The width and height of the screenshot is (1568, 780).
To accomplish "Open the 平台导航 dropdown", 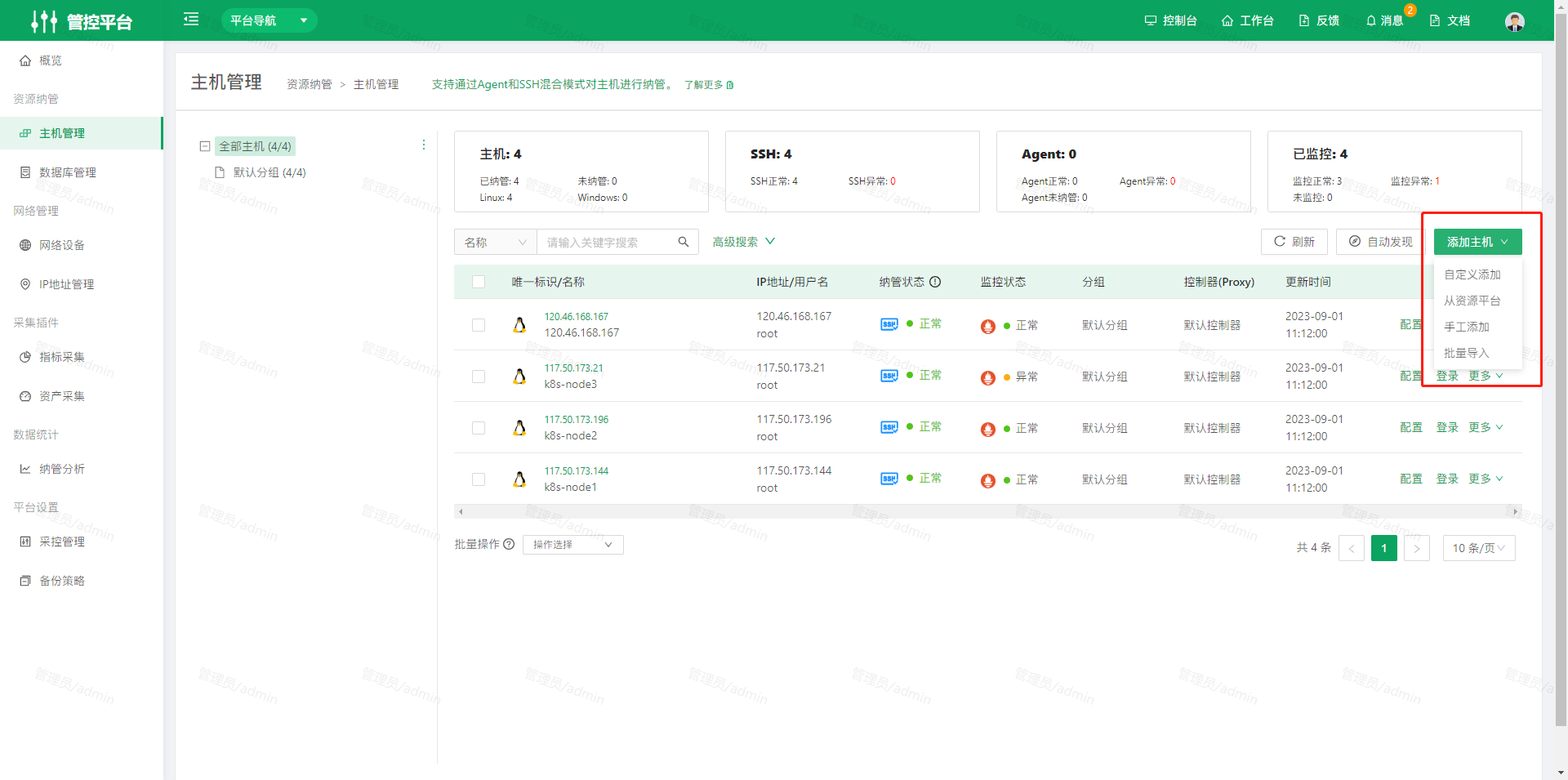I will click(269, 20).
